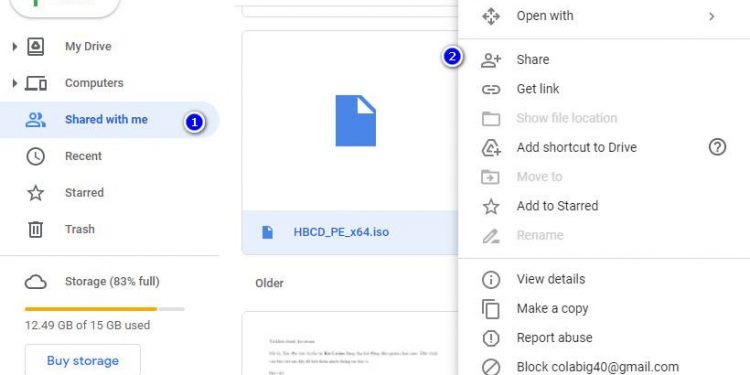This screenshot has width=750, height=375.
Task: Click the Older section heading
Action: (x=269, y=283)
